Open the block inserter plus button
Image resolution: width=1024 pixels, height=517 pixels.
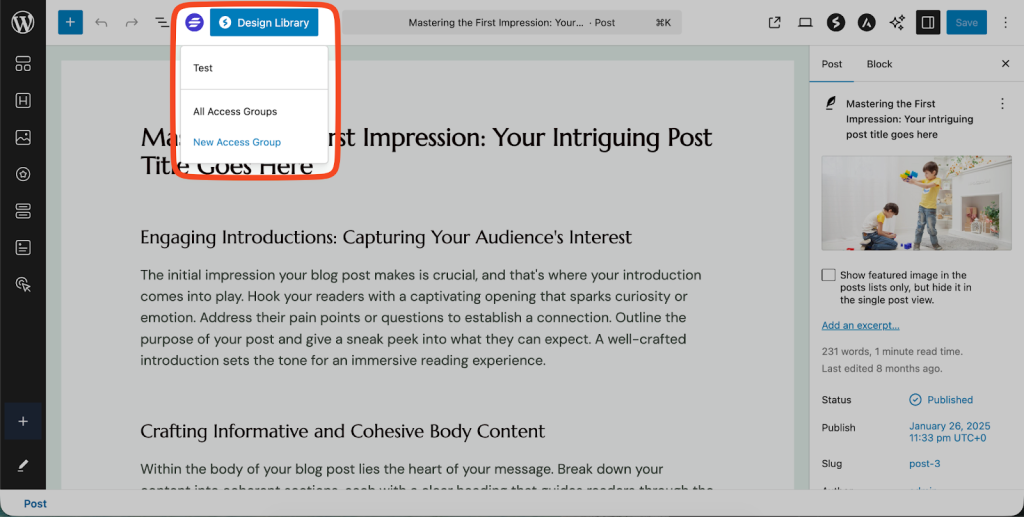[70, 22]
